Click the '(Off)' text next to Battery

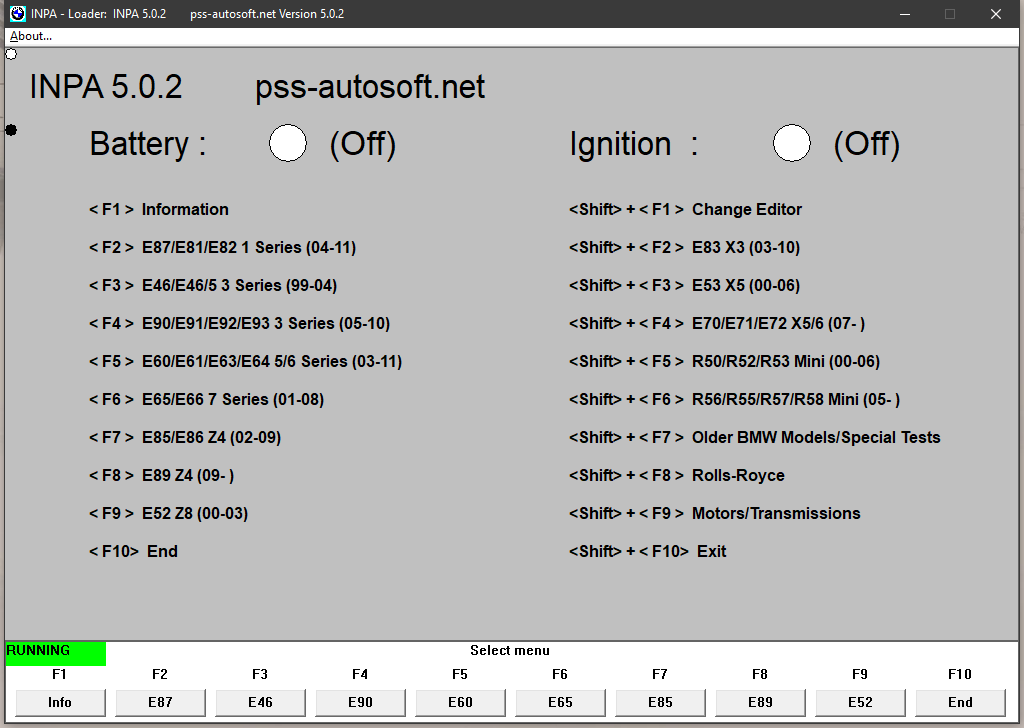coord(363,144)
